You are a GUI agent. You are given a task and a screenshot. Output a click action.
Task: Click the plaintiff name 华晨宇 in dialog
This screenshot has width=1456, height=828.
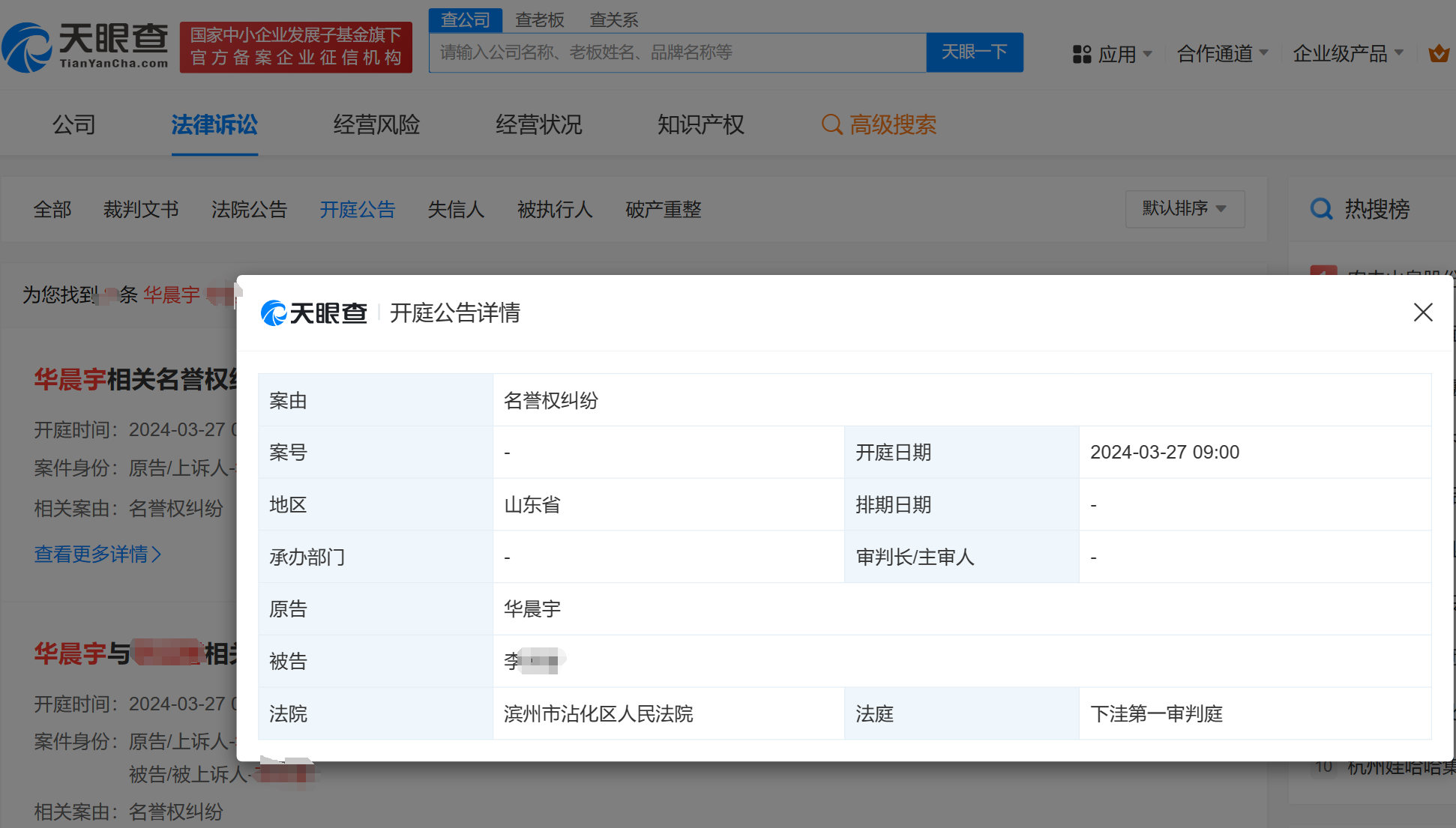coord(532,608)
